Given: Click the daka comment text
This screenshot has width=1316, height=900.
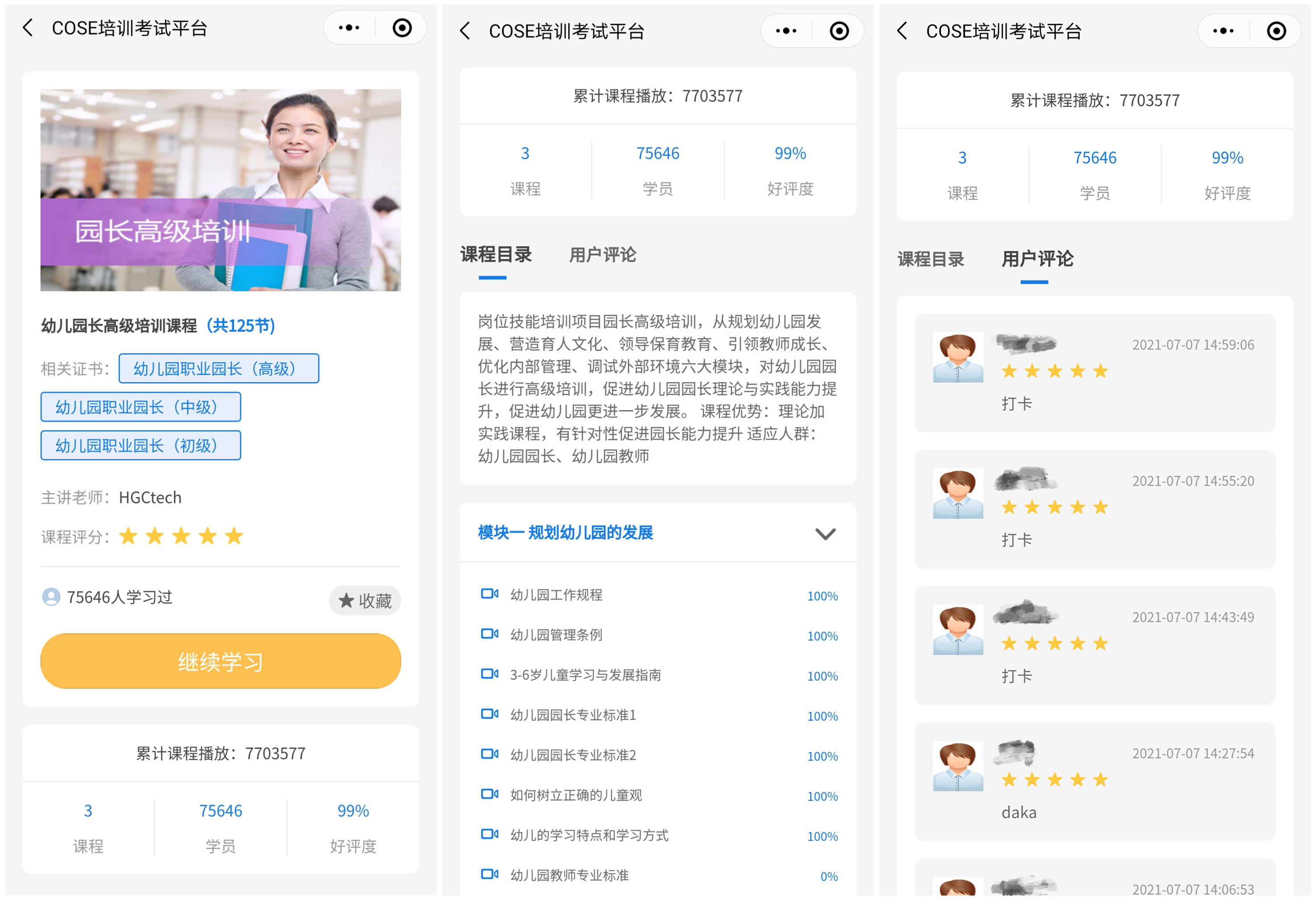Looking at the screenshot, I should pyautogui.click(x=1019, y=813).
